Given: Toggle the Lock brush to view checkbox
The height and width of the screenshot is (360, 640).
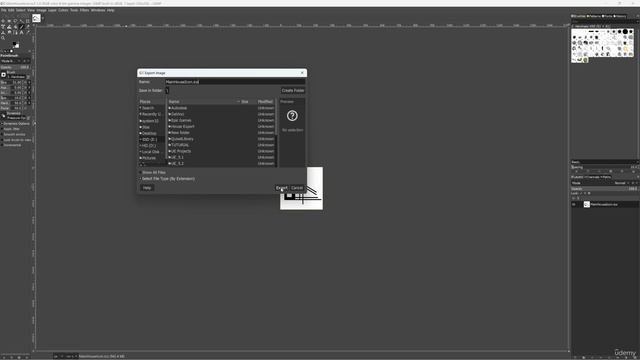Looking at the screenshot, I should (x=2, y=140).
